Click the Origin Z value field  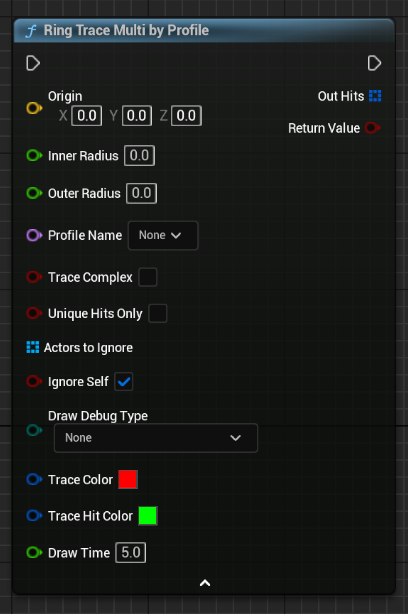point(186,116)
